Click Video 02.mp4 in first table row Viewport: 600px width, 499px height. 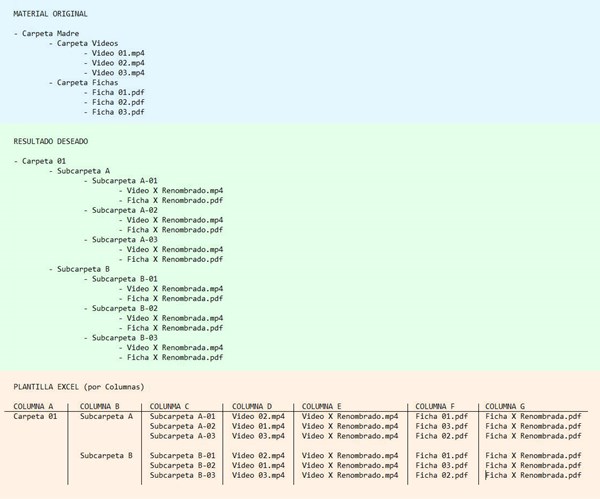coord(258,416)
